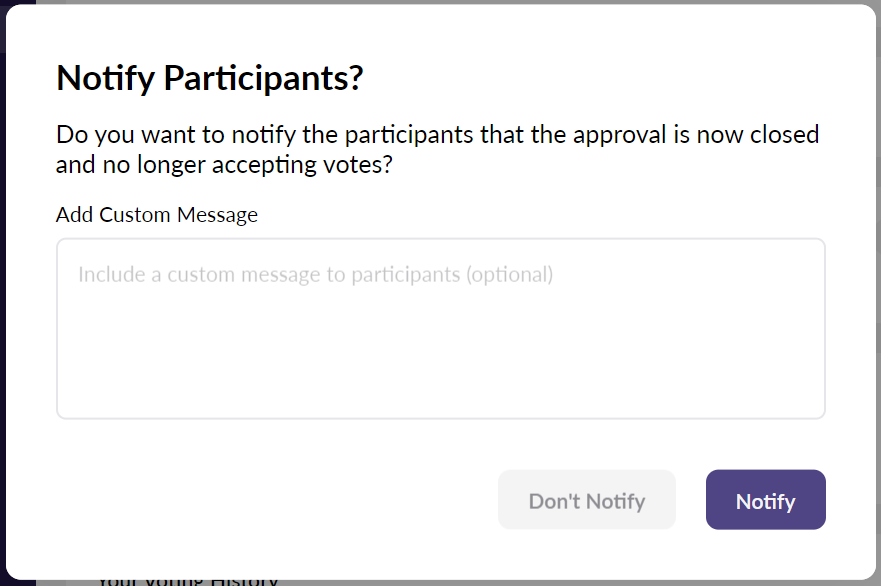Click the dimmed strip above the dialog
The image size is (881, 586).
click(x=440, y=2)
